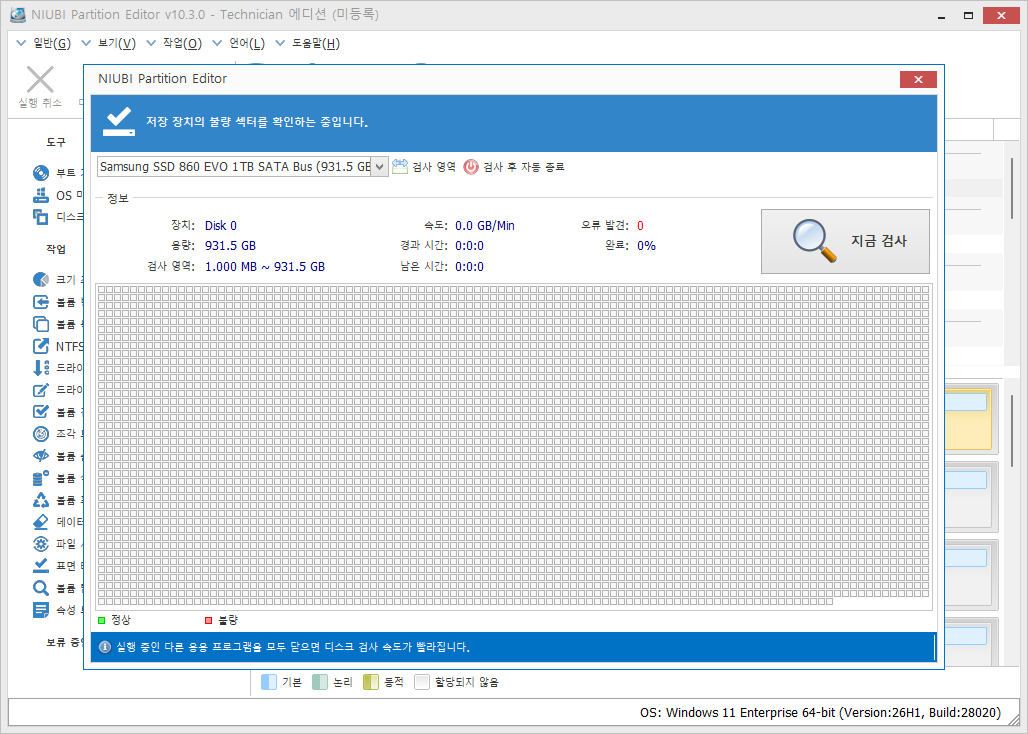Click the 0% completion value
Viewport: 1028px width, 734px height.
point(646,246)
